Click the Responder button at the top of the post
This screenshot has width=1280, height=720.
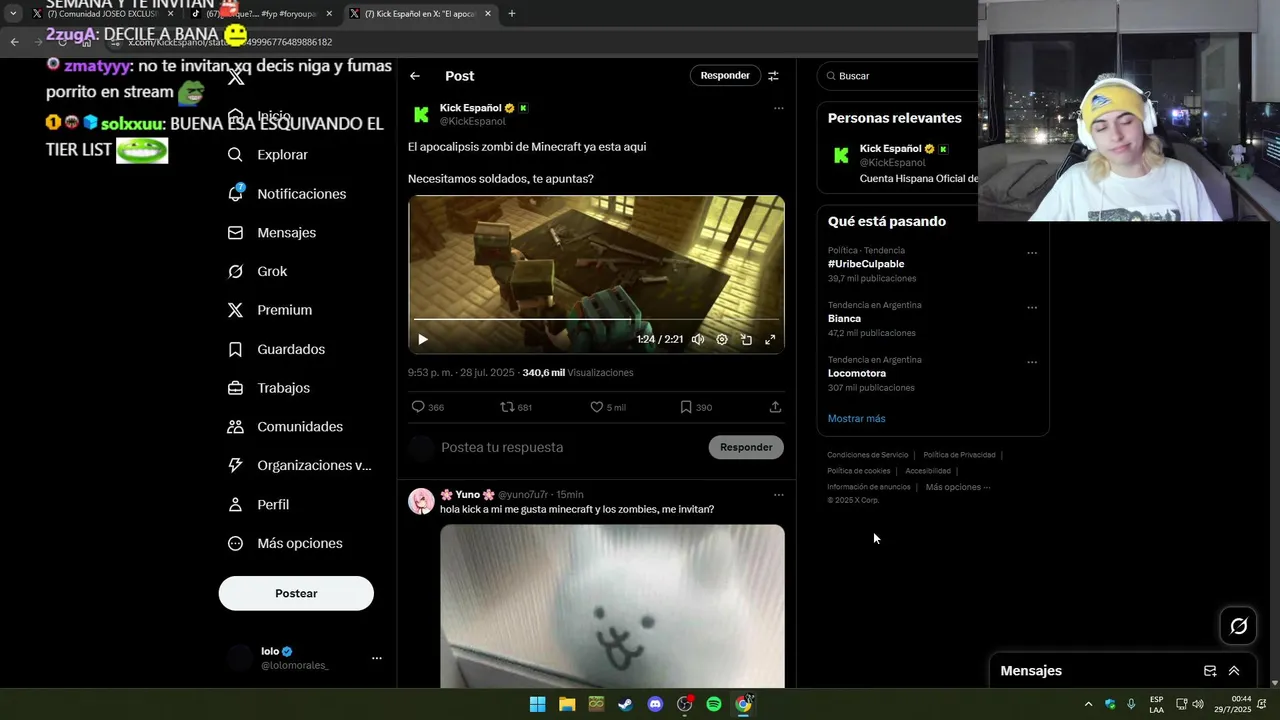[725, 76]
